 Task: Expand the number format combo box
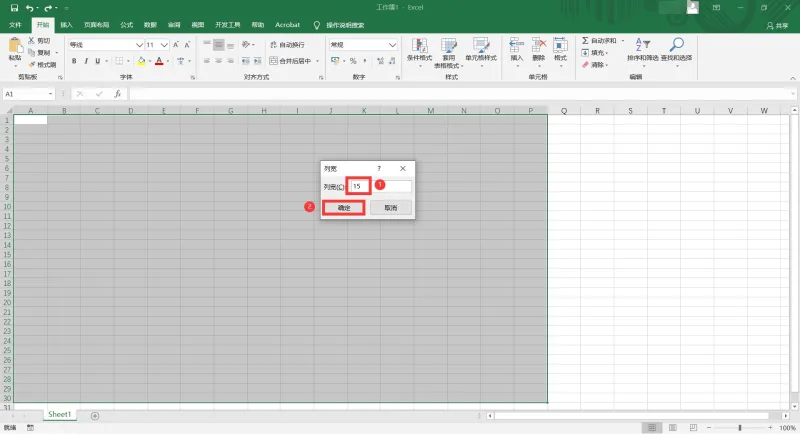(x=392, y=45)
